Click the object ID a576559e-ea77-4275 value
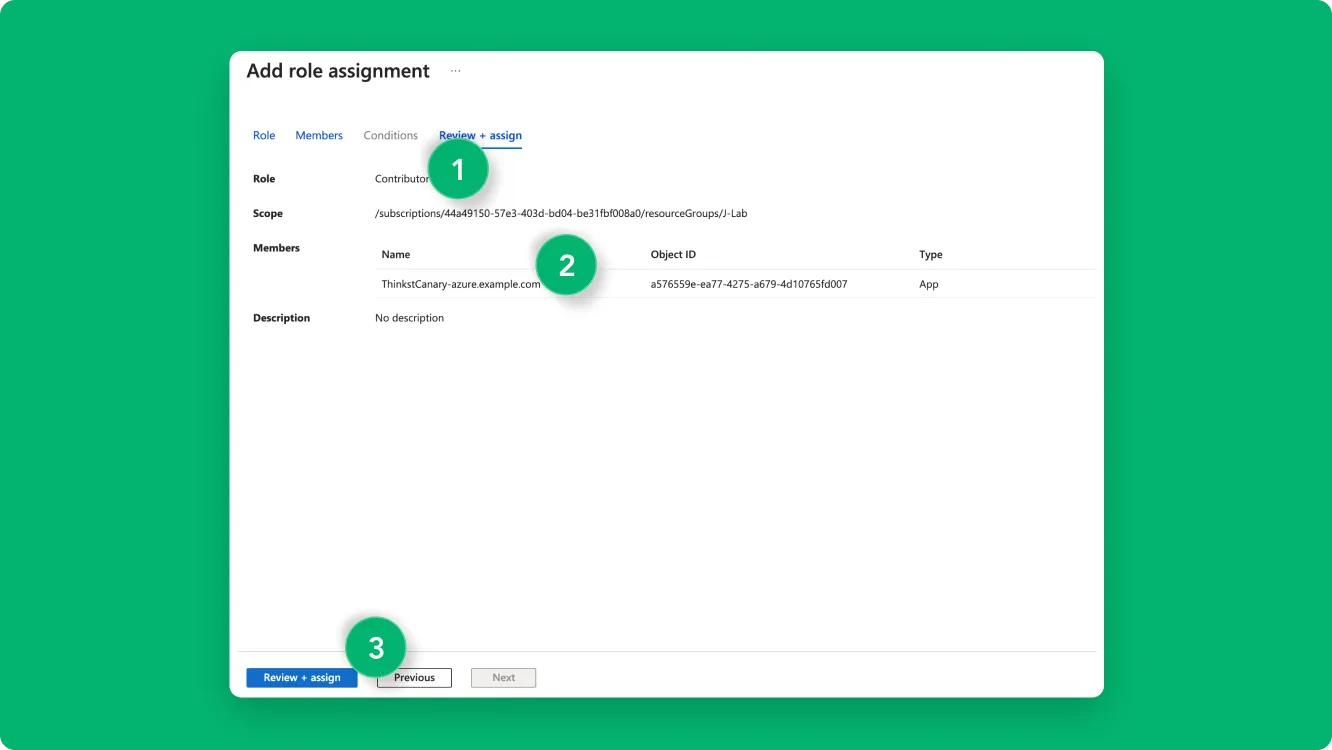1332x750 pixels. point(748,285)
